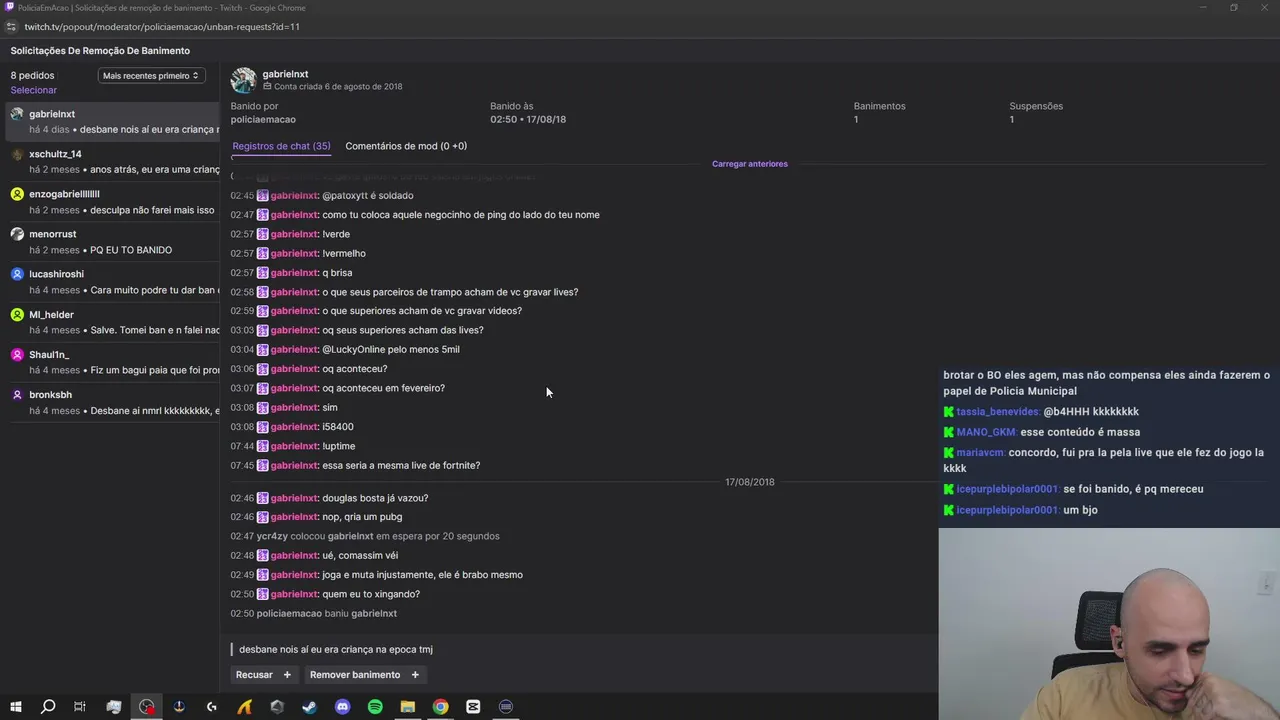Open OBS Studio from taskbar
1280x720 pixels.
coord(147,707)
